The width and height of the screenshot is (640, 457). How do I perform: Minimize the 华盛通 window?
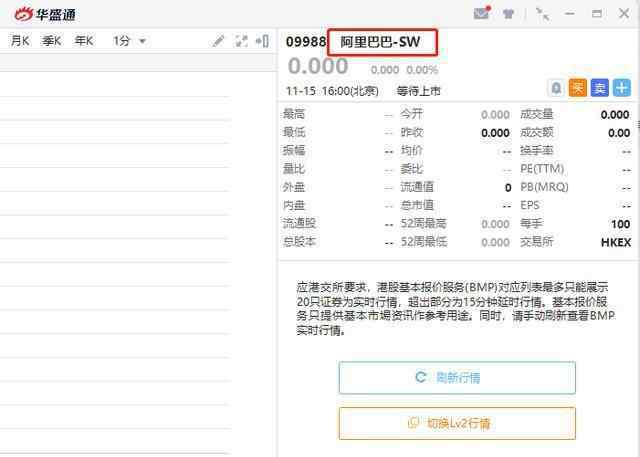(x=569, y=14)
